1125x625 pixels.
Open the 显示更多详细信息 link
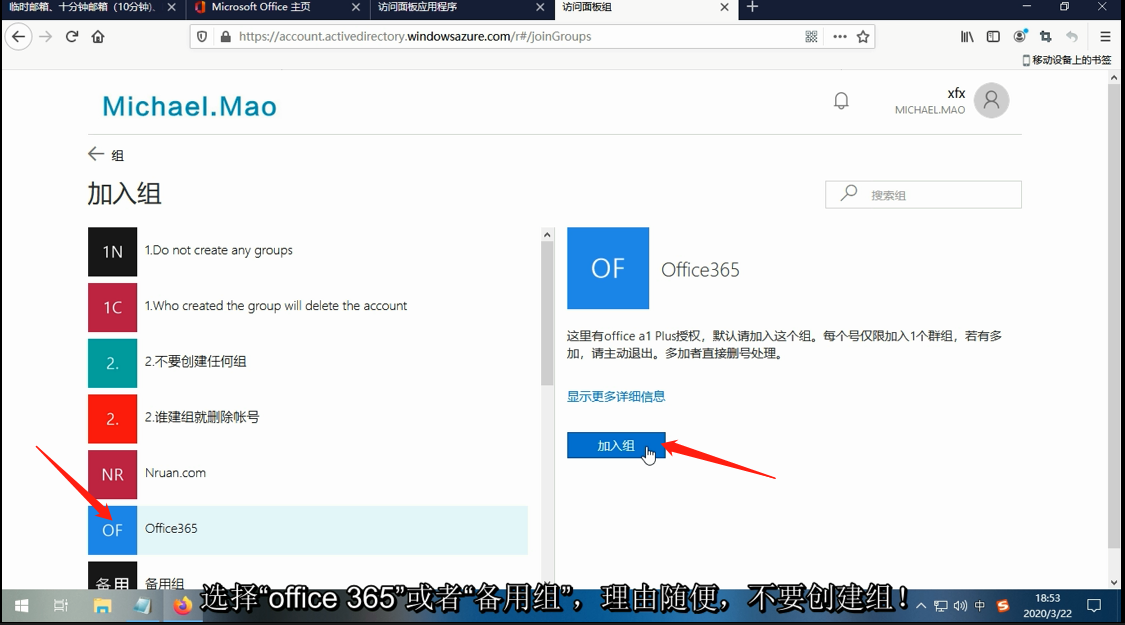[x=616, y=396]
